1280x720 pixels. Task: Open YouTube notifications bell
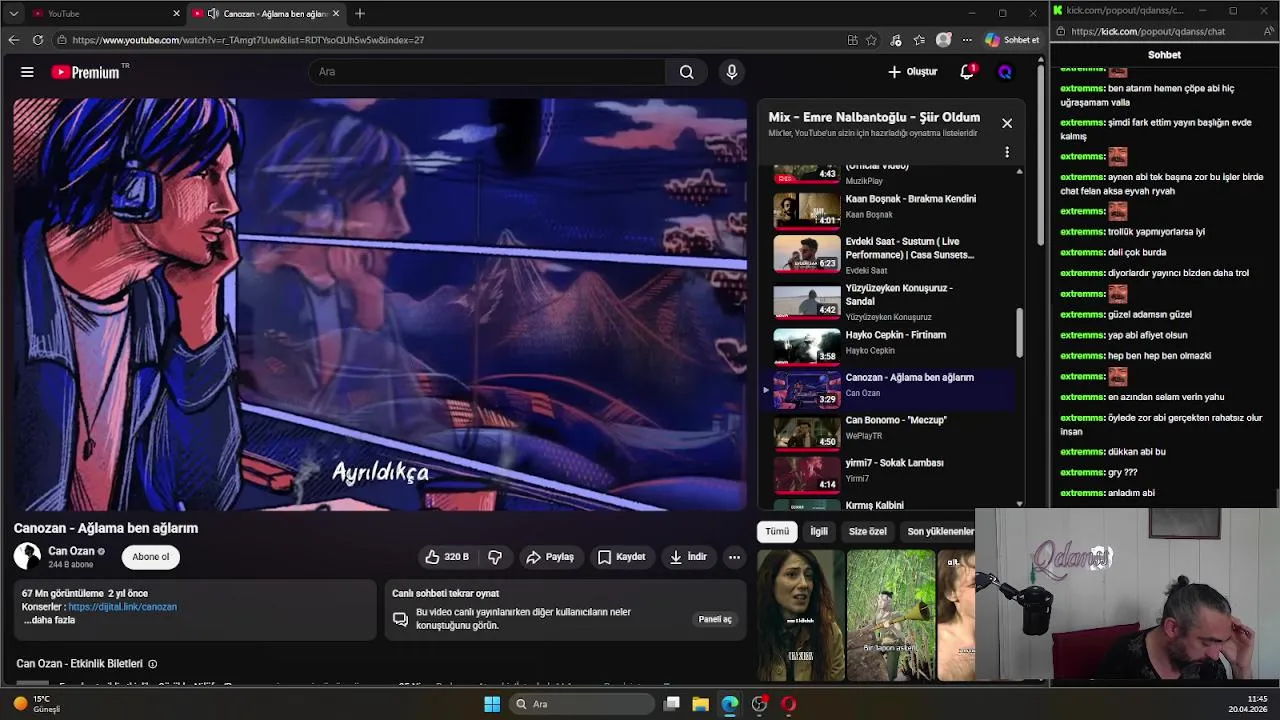click(967, 72)
